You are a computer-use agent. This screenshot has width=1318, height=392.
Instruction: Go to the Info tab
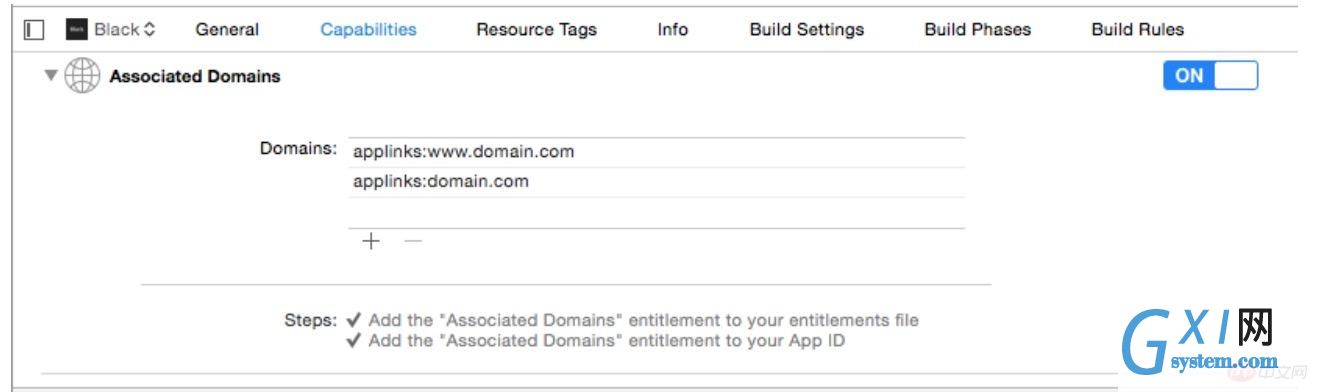click(x=673, y=30)
